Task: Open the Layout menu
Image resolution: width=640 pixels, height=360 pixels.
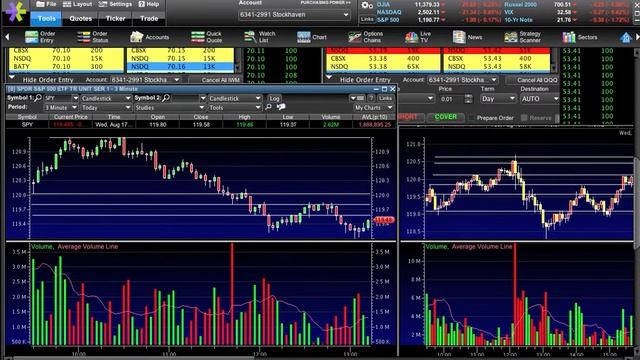Action: [x=77, y=4]
